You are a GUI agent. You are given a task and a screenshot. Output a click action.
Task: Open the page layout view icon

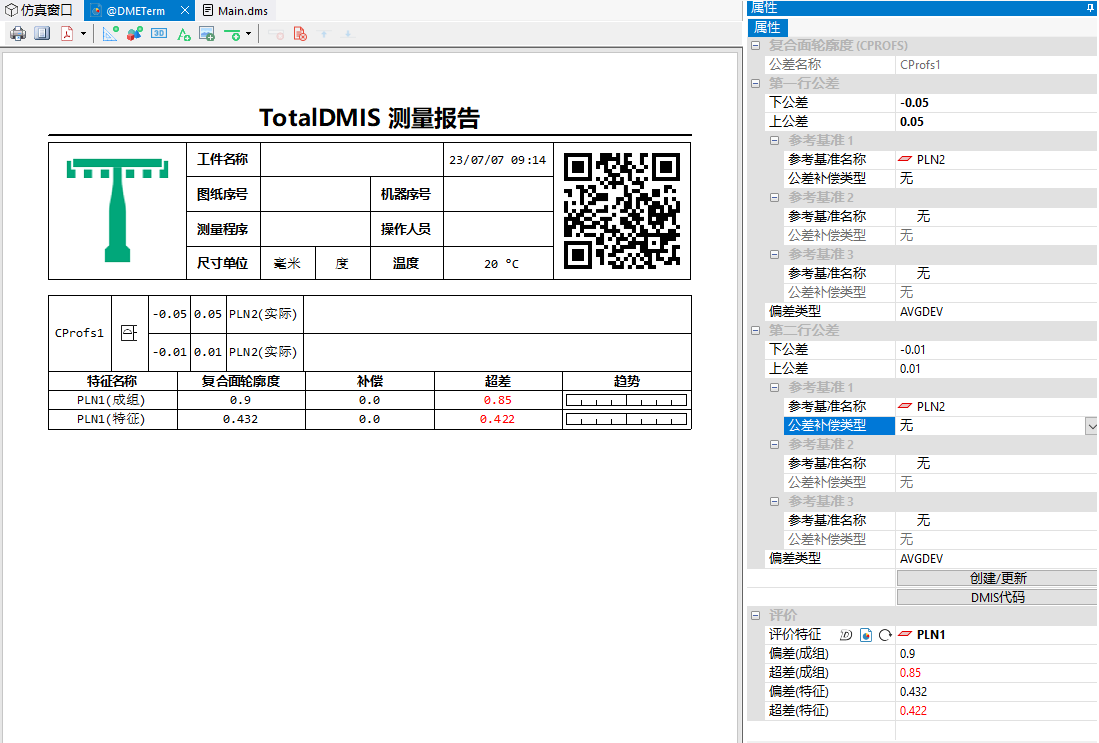(42, 34)
